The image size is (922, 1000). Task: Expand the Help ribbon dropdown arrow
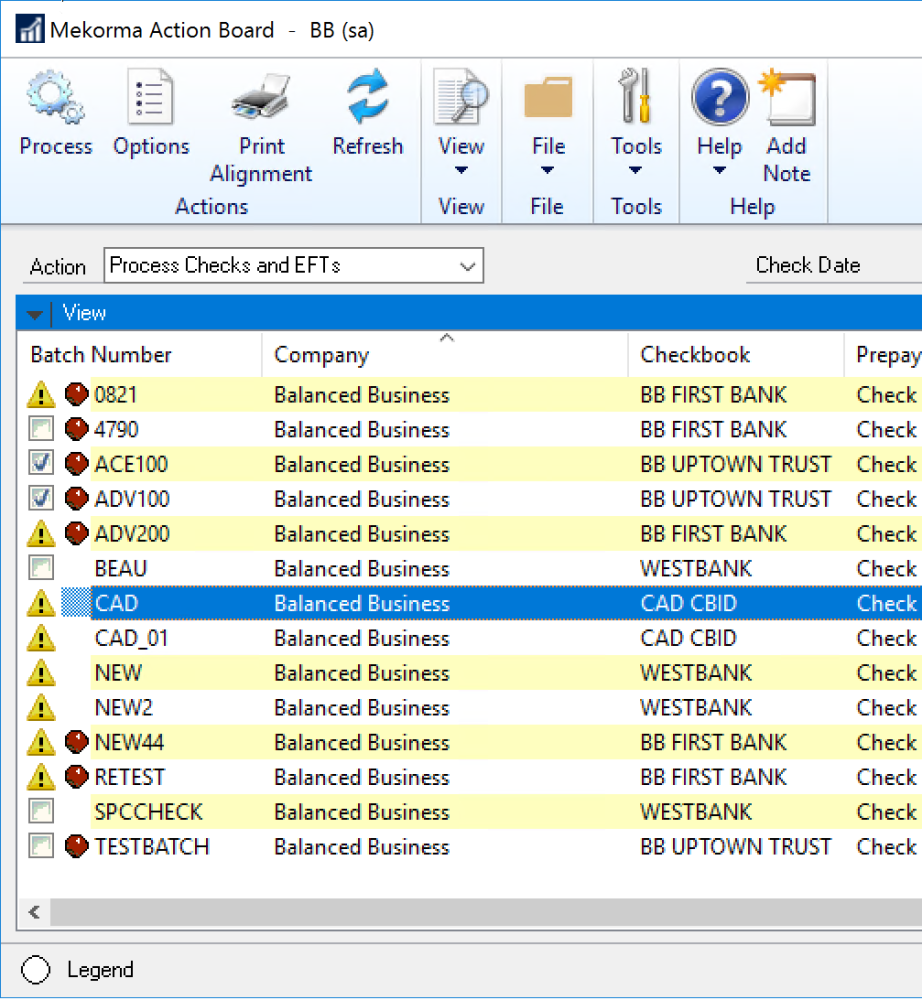[x=719, y=170]
